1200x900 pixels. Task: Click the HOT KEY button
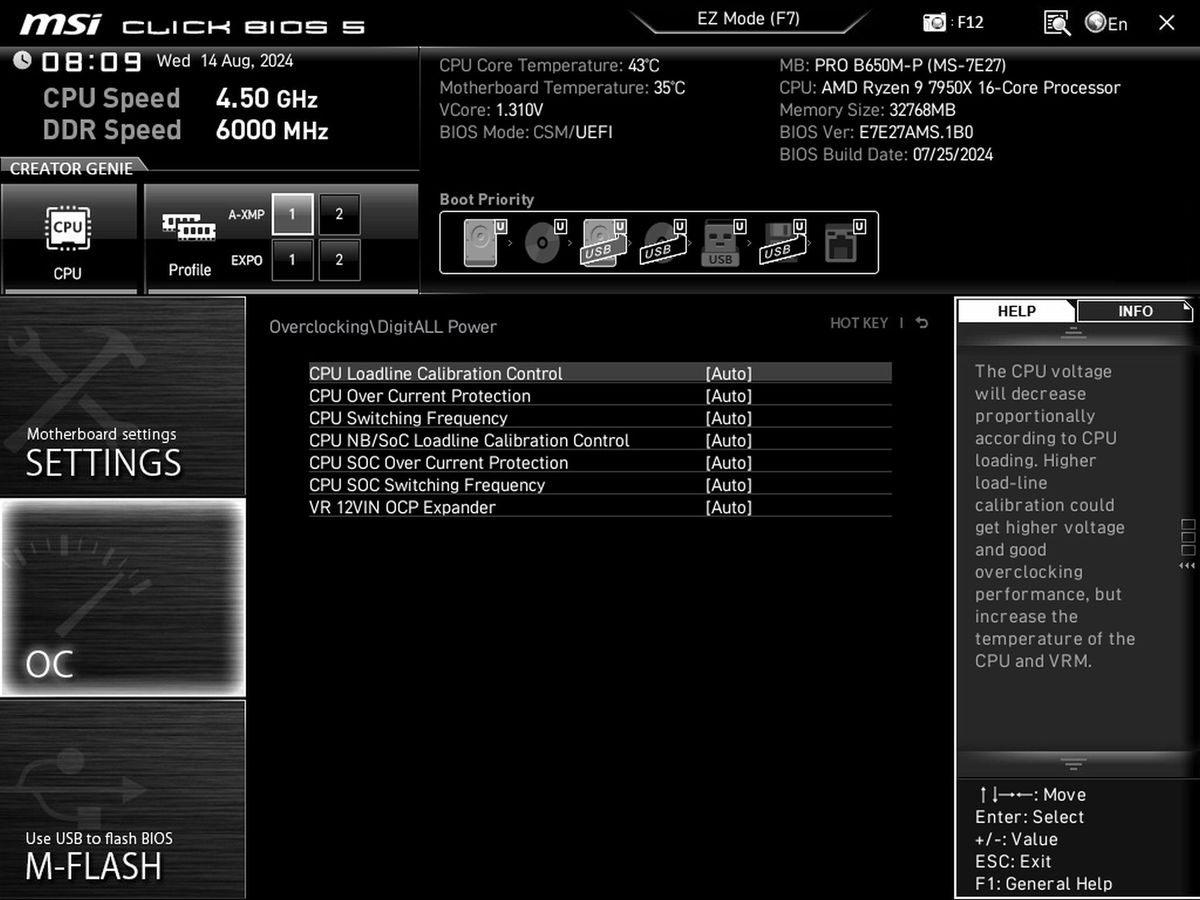(859, 323)
